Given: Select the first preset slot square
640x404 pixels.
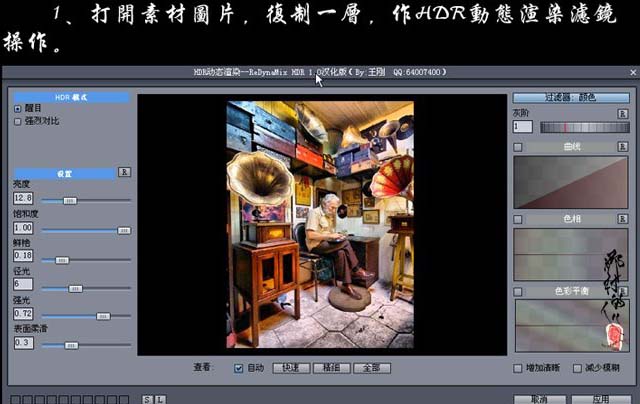Looking at the screenshot, I should click(17, 399).
